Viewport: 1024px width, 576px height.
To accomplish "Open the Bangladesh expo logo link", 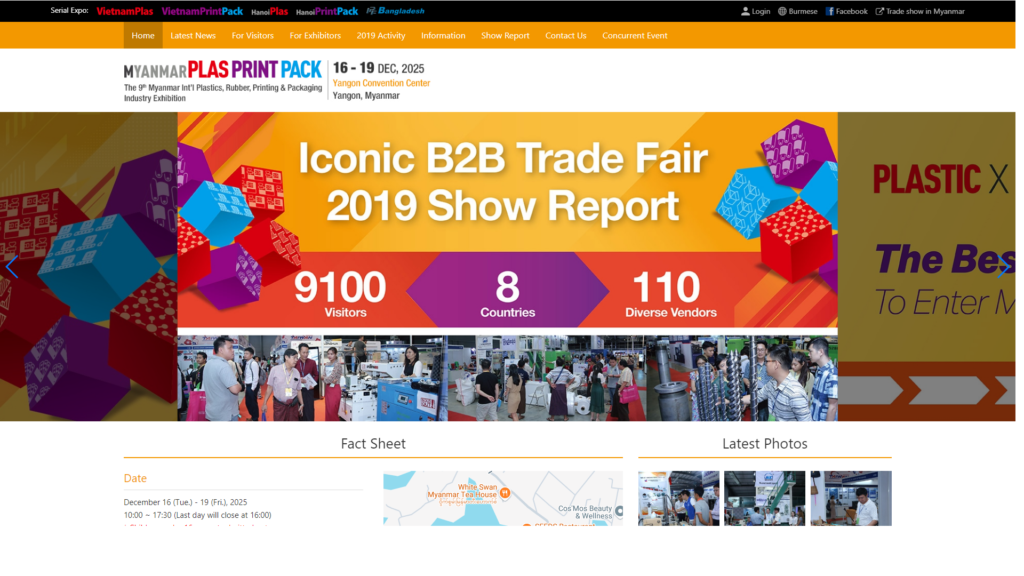I will tap(395, 11).
